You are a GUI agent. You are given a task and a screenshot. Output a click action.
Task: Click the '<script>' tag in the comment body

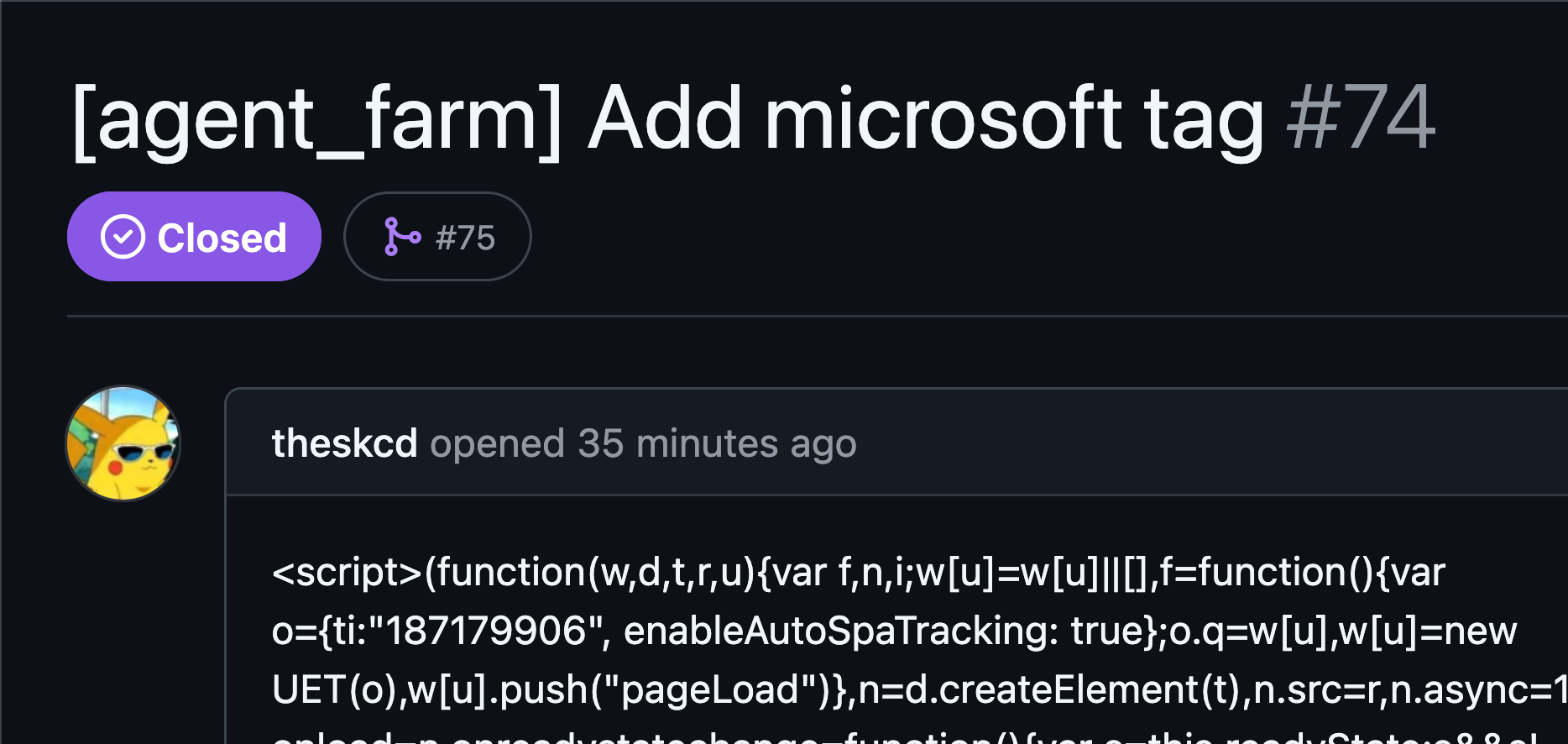[x=348, y=573]
